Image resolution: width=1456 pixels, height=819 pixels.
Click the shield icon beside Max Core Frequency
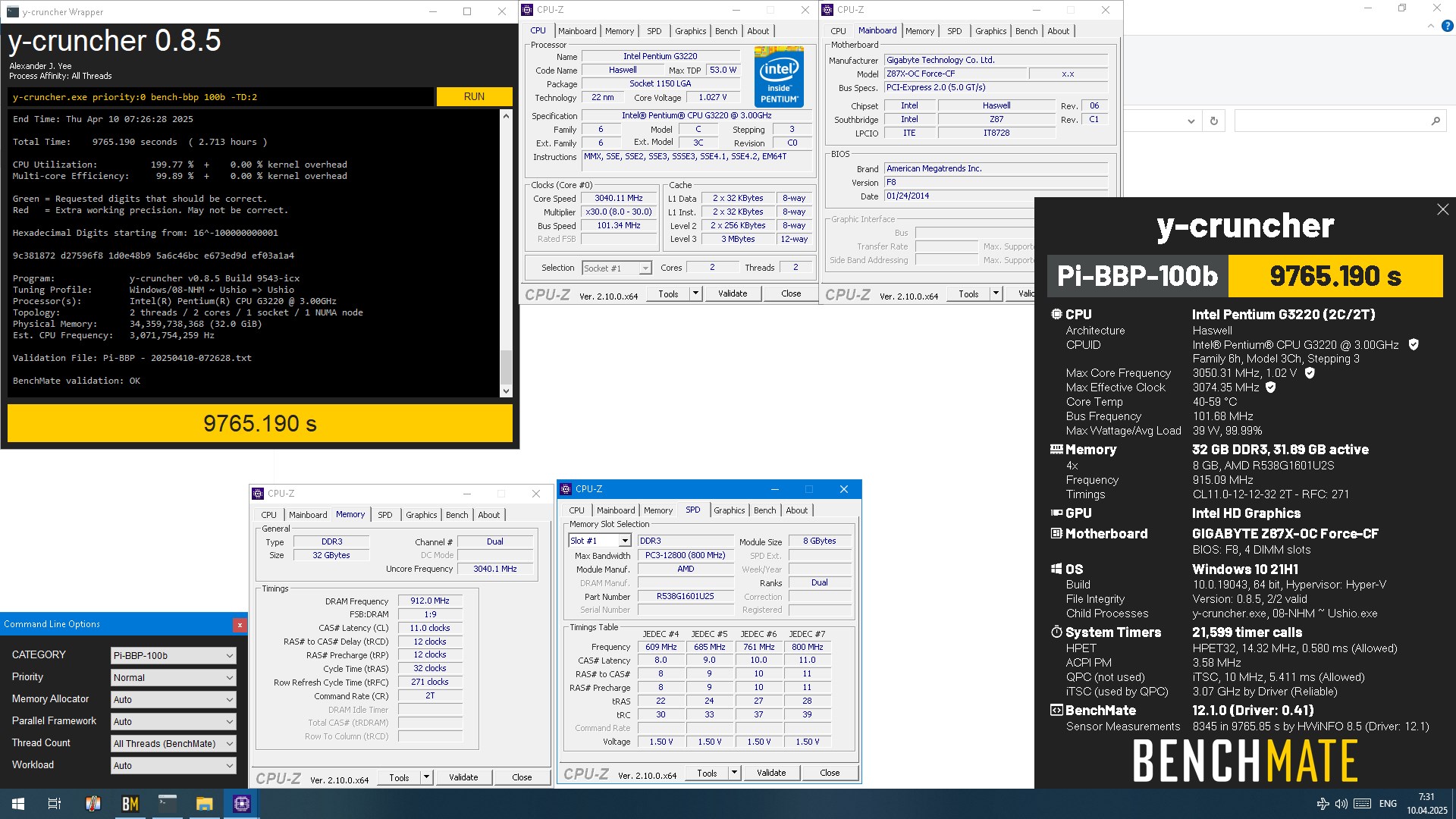(1310, 373)
